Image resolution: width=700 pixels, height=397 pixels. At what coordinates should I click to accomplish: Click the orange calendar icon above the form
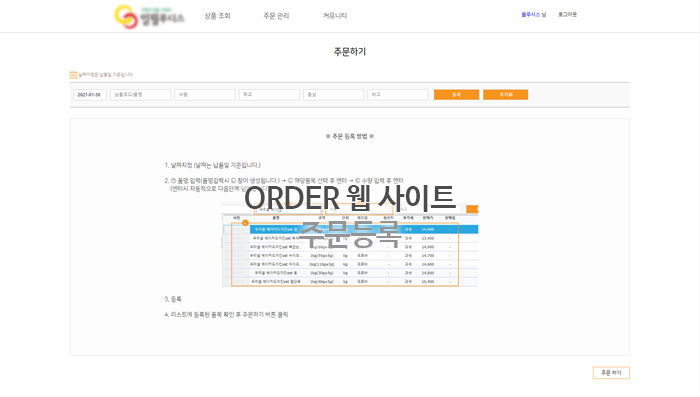(x=73, y=75)
